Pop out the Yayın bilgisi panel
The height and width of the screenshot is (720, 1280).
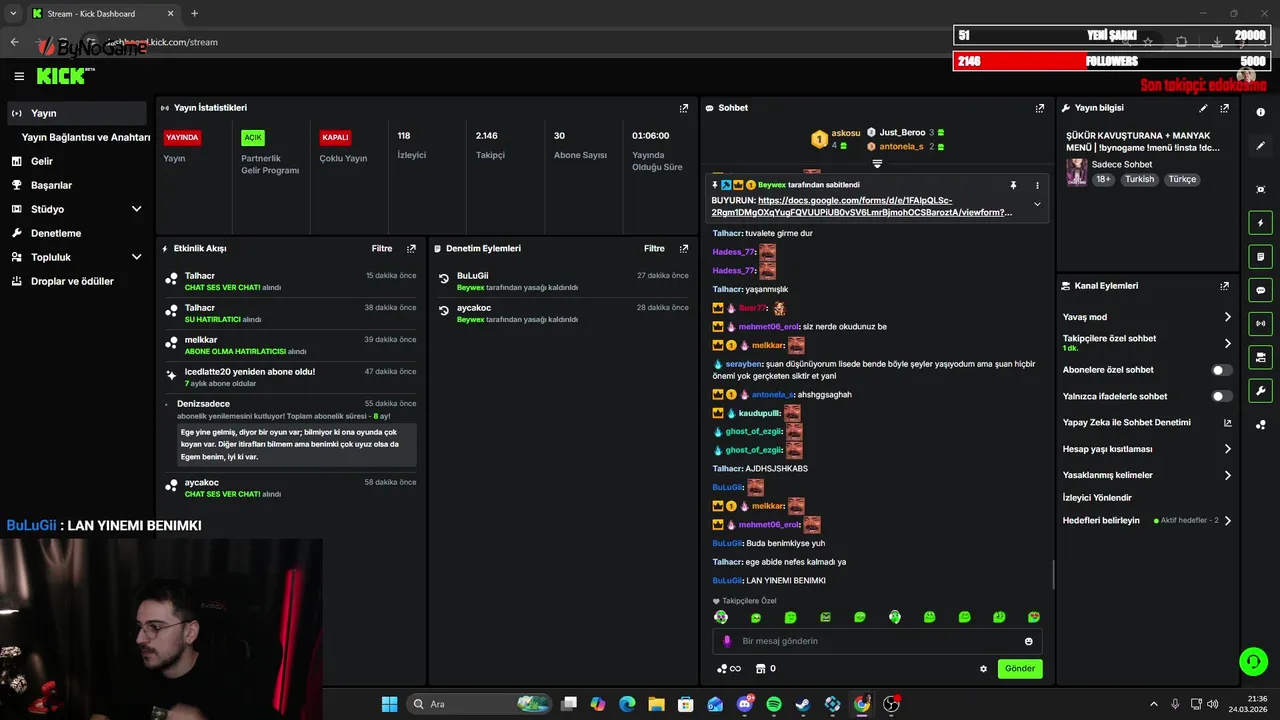coord(1224,108)
